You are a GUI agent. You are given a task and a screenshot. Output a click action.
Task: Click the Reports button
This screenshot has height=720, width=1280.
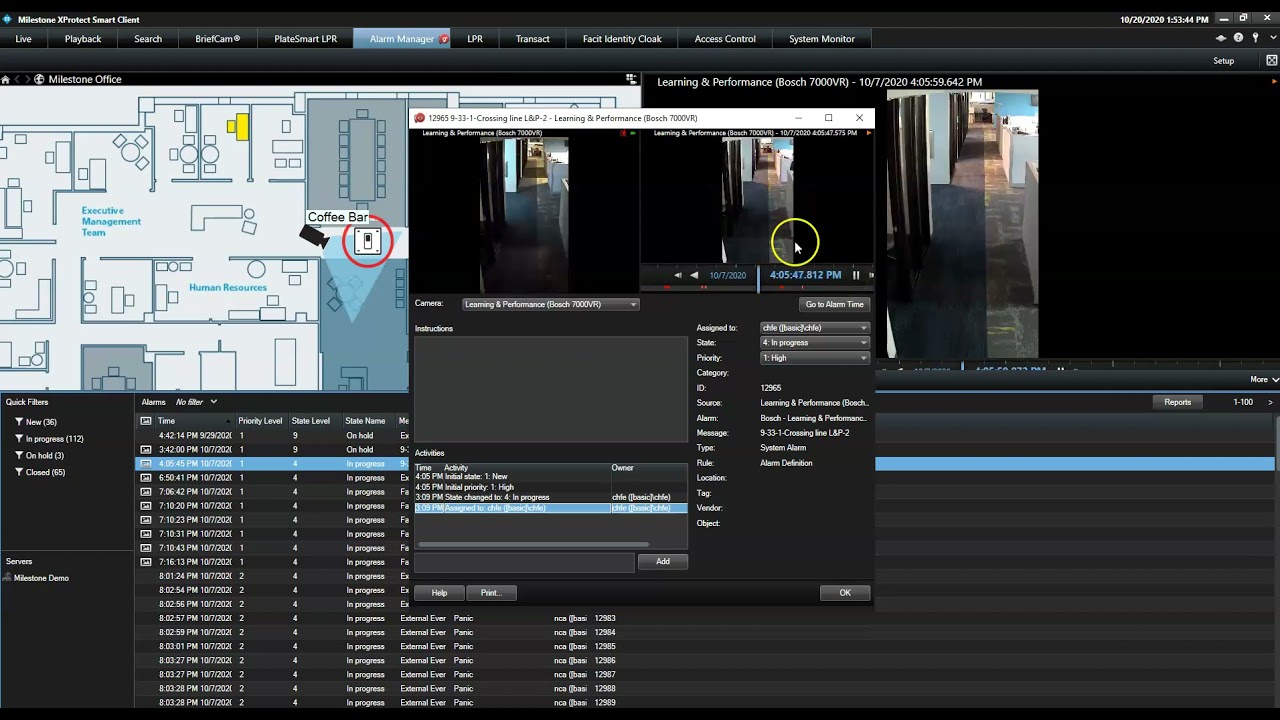click(1178, 402)
